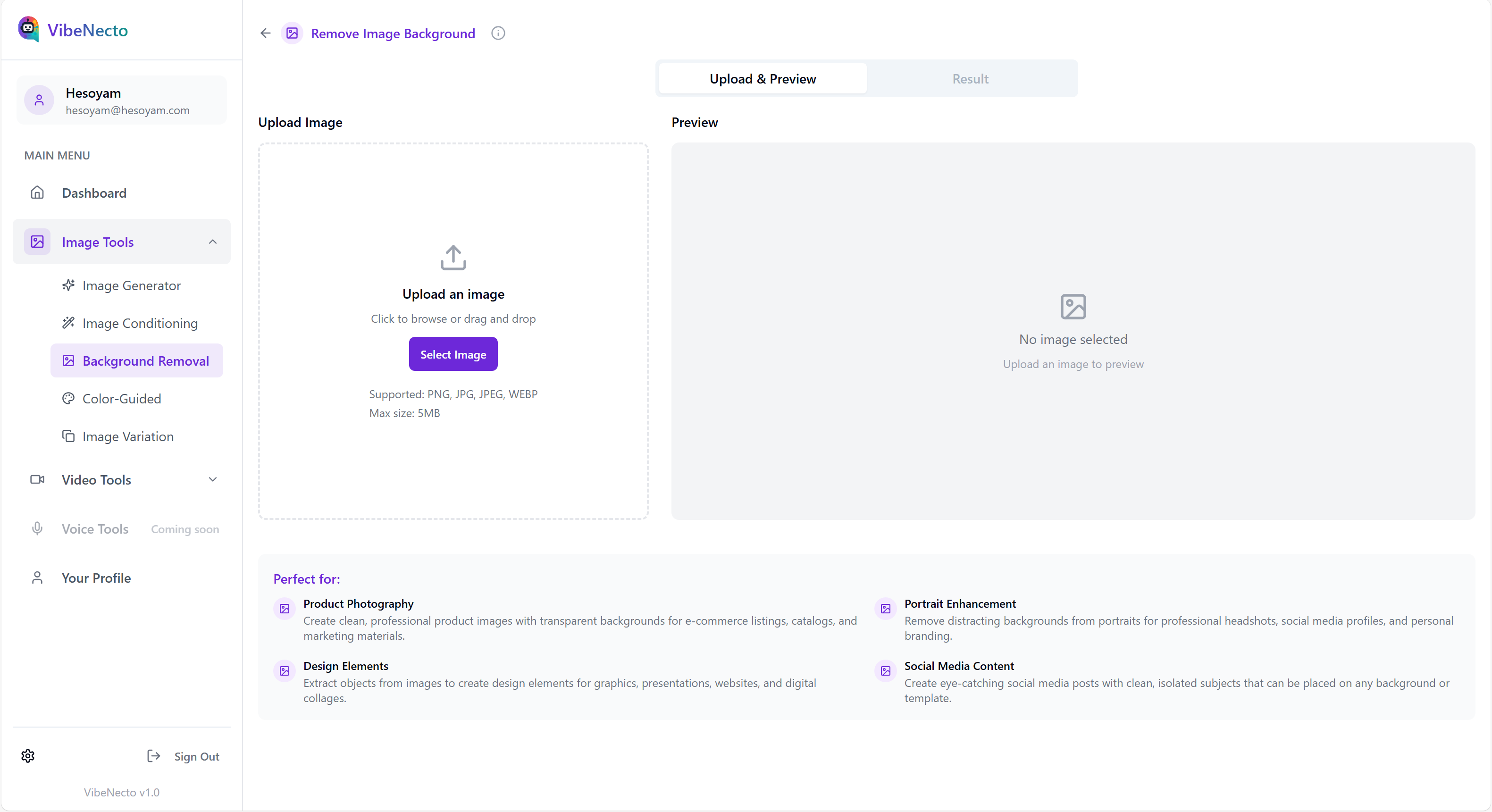The image size is (1492, 812).
Task: Click the preview image placeholder icon
Action: (1073, 306)
